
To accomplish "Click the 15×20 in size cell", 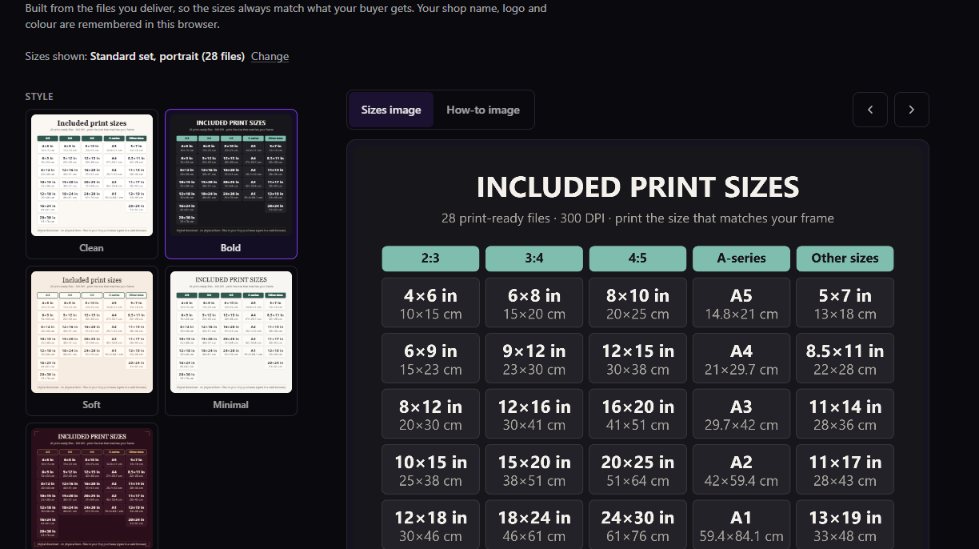I will pos(534,470).
